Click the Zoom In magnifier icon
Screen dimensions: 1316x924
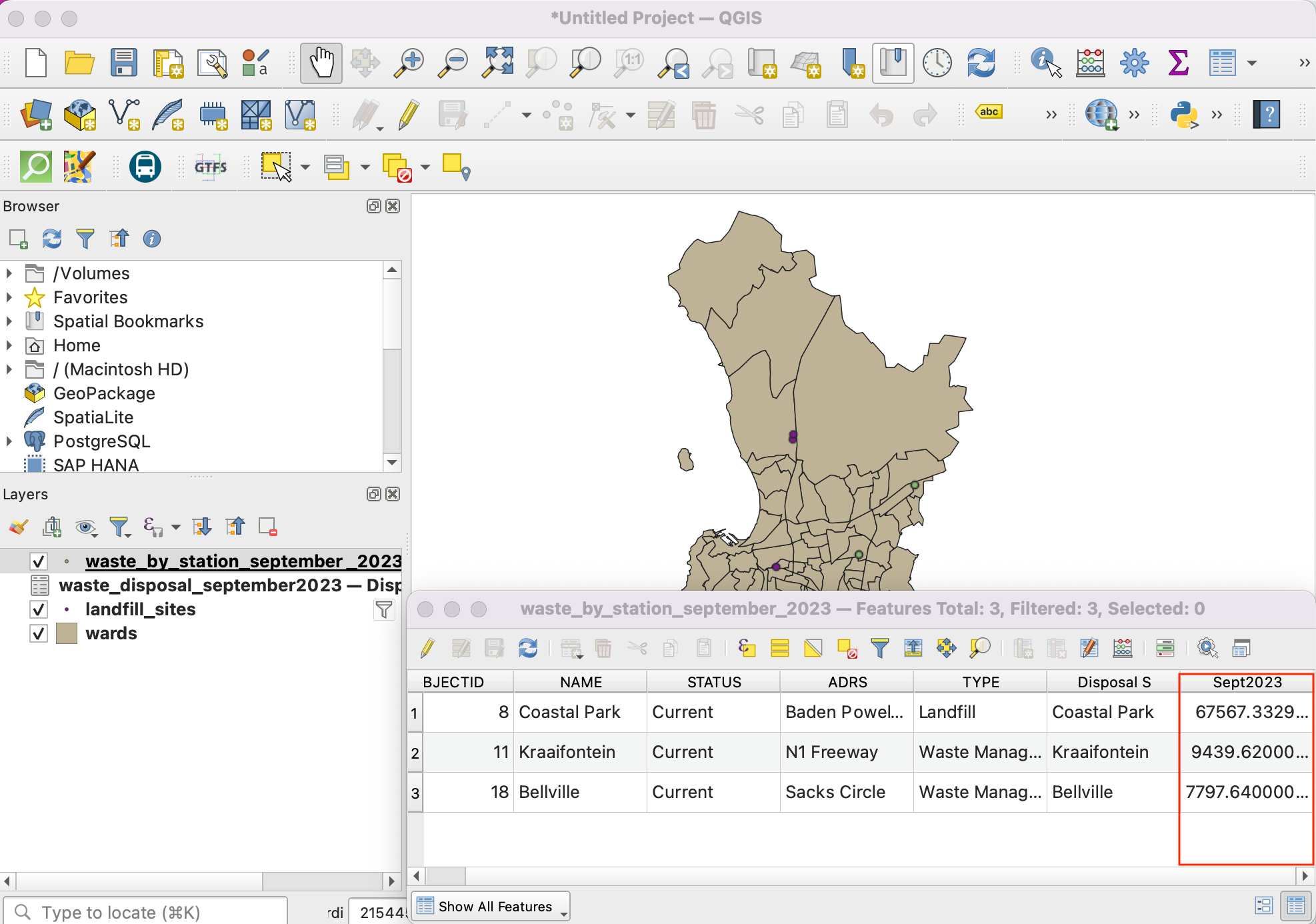point(409,63)
